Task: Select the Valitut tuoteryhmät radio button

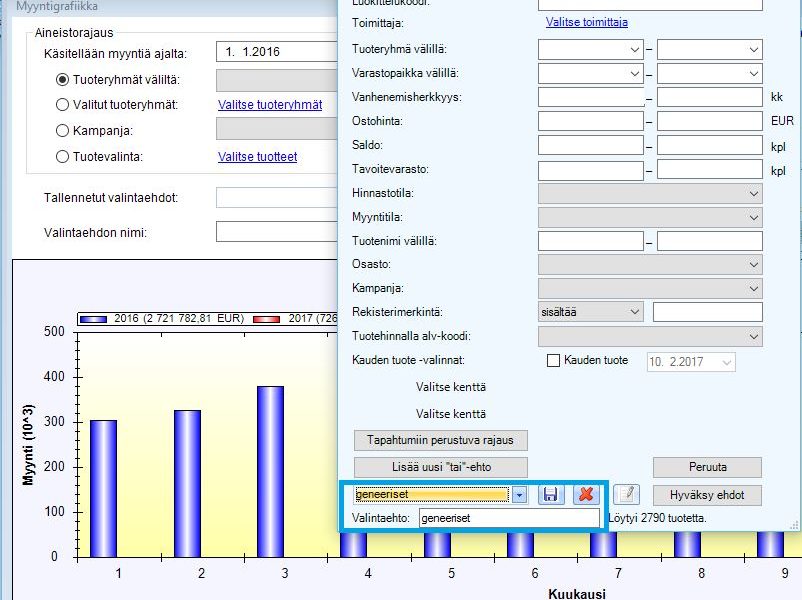Action: click(62, 105)
